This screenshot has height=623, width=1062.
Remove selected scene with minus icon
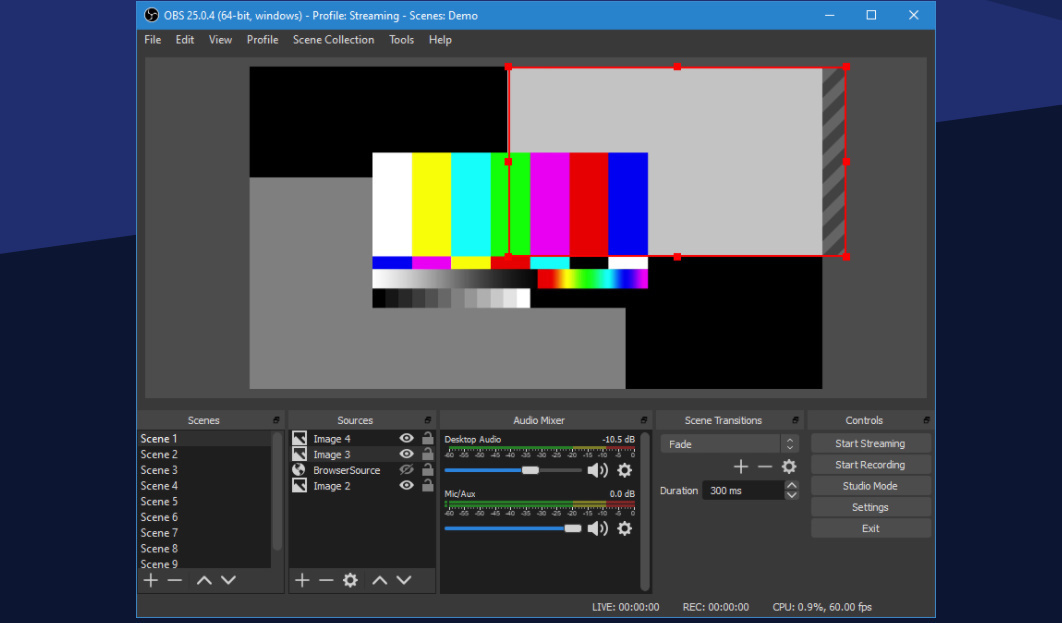pyautogui.click(x=175, y=580)
